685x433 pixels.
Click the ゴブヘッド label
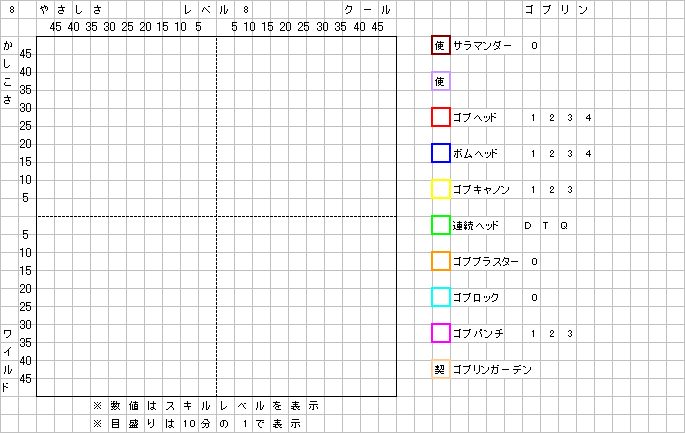coord(475,118)
